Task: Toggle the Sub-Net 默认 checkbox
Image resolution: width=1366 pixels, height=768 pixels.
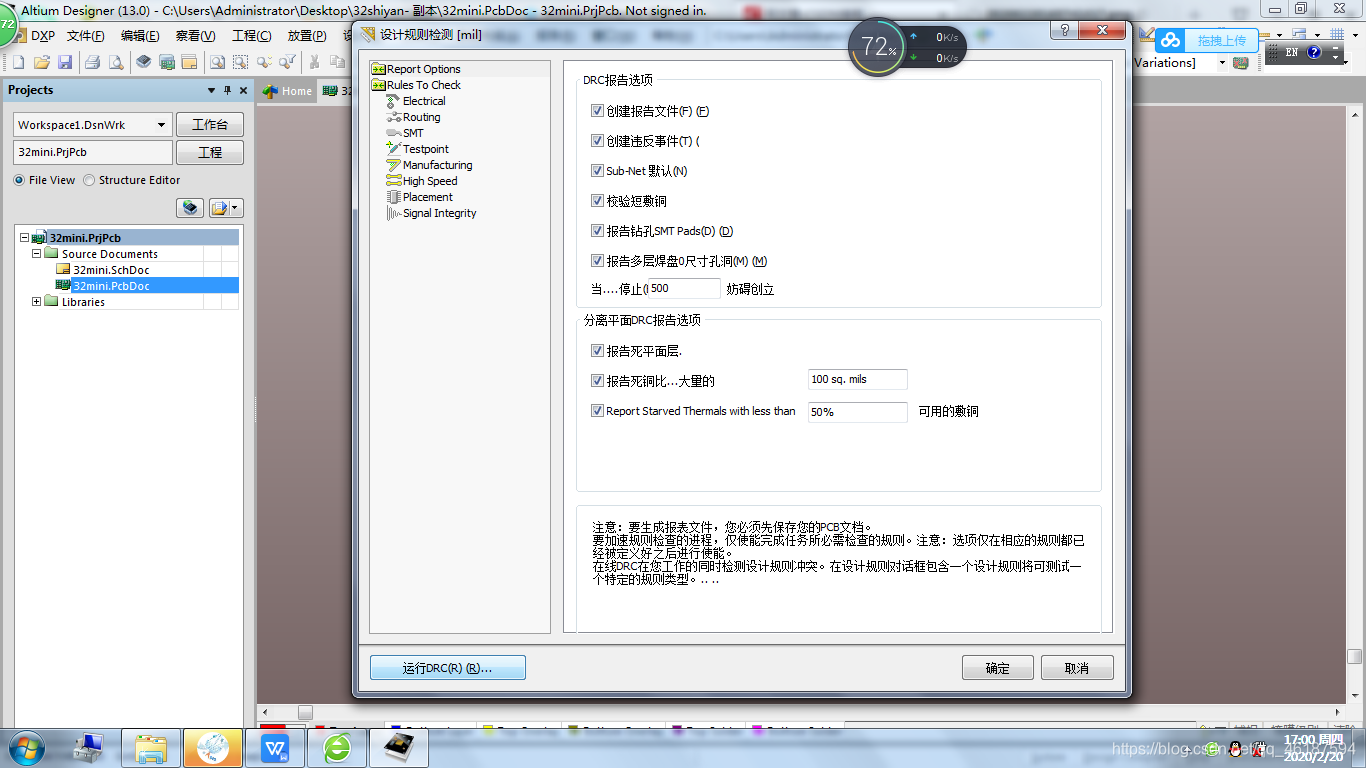Action: [x=597, y=171]
